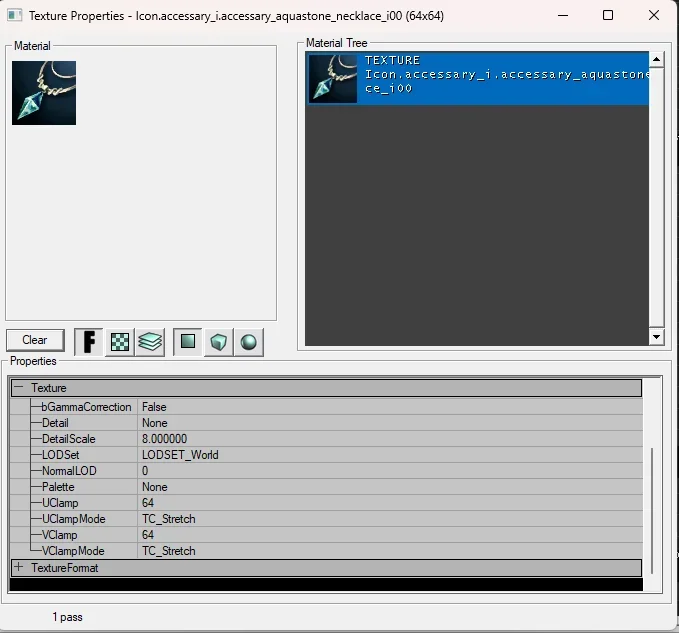The image size is (679, 633).
Task: Select the bGammaCorrection property label
Action: [86, 407]
